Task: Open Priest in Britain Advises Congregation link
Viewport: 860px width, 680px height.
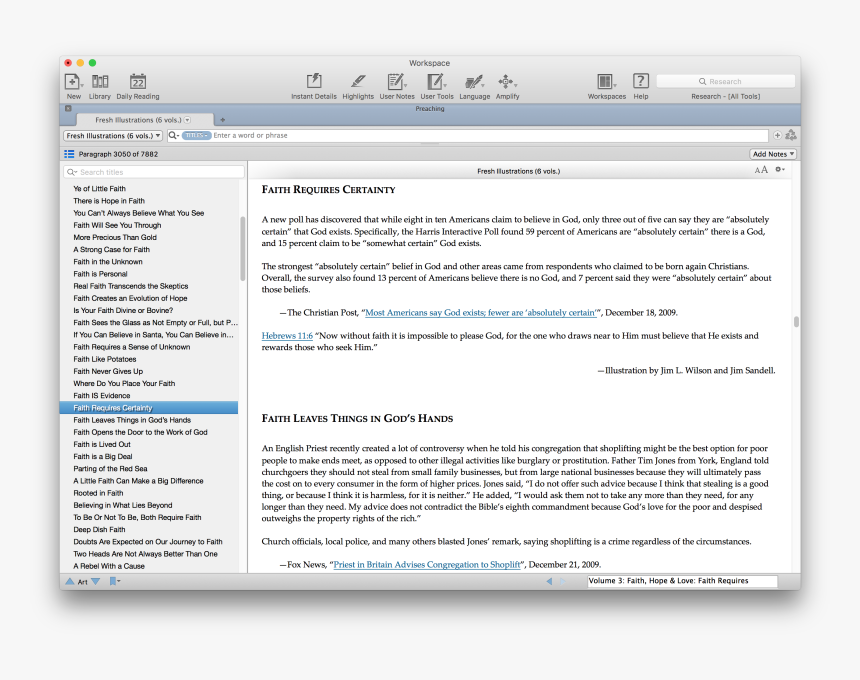Action: tap(427, 564)
